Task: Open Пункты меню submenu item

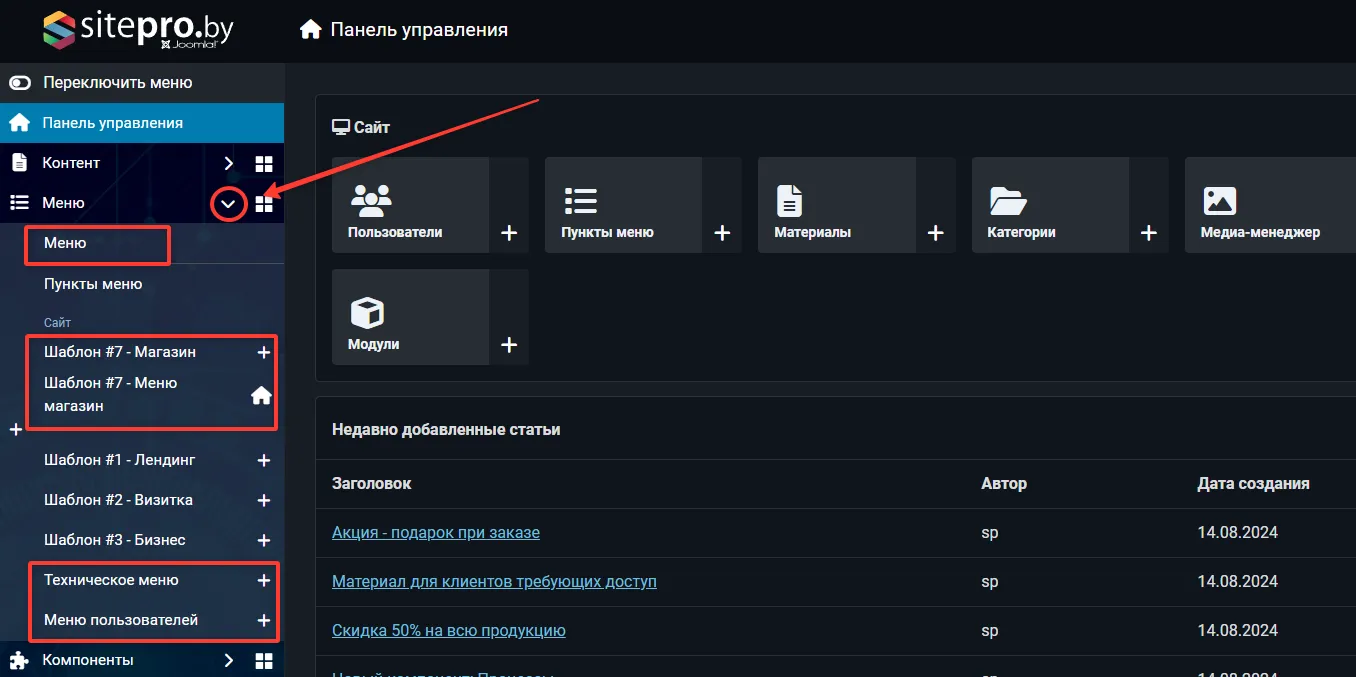Action: pyautogui.click(x=93, y=284)
